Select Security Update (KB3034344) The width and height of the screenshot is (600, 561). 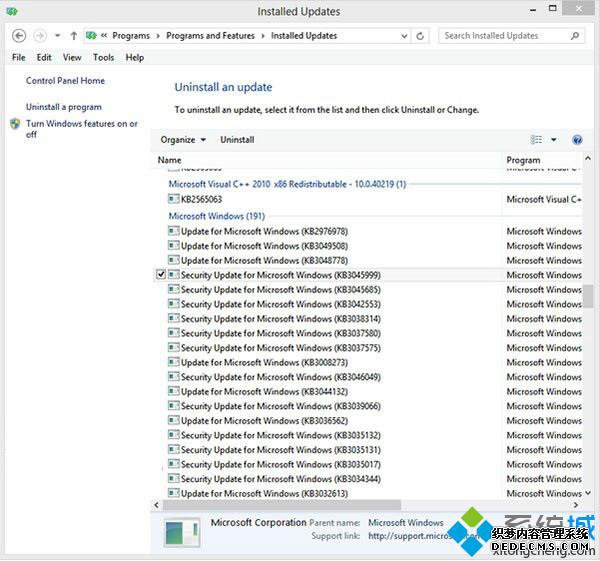tap(281, 479)
